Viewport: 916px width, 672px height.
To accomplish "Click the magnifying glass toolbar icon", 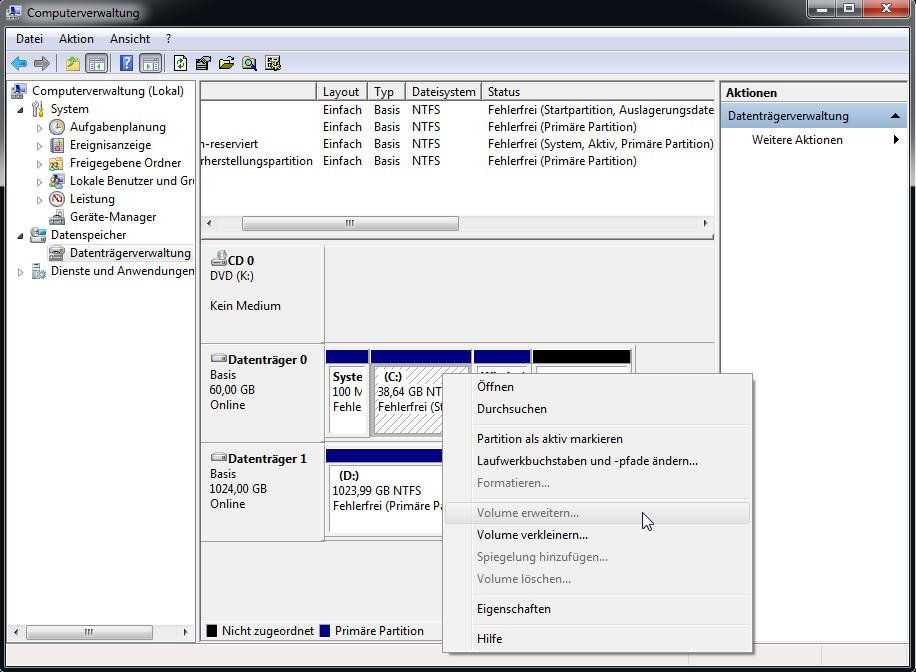I will (249, 63).
